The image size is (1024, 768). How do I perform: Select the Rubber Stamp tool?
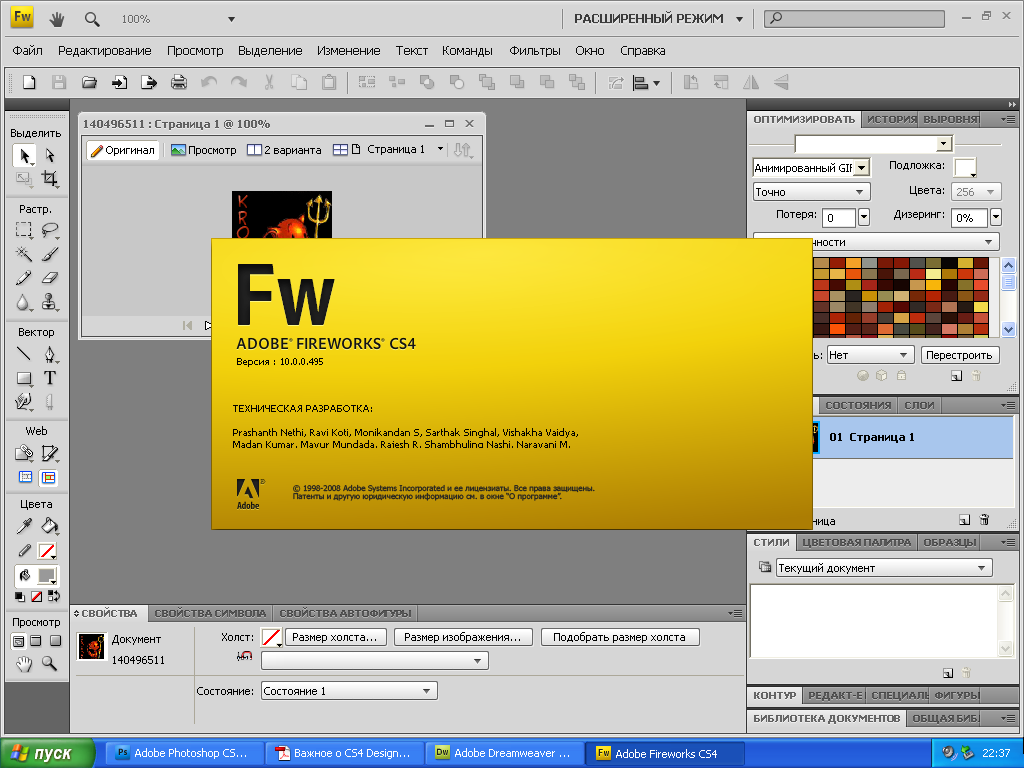point(50,302)
